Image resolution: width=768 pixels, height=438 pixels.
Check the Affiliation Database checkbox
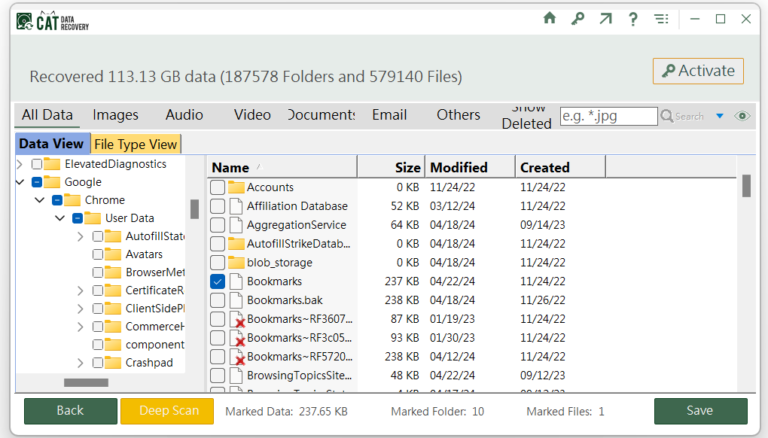point(217,206)
